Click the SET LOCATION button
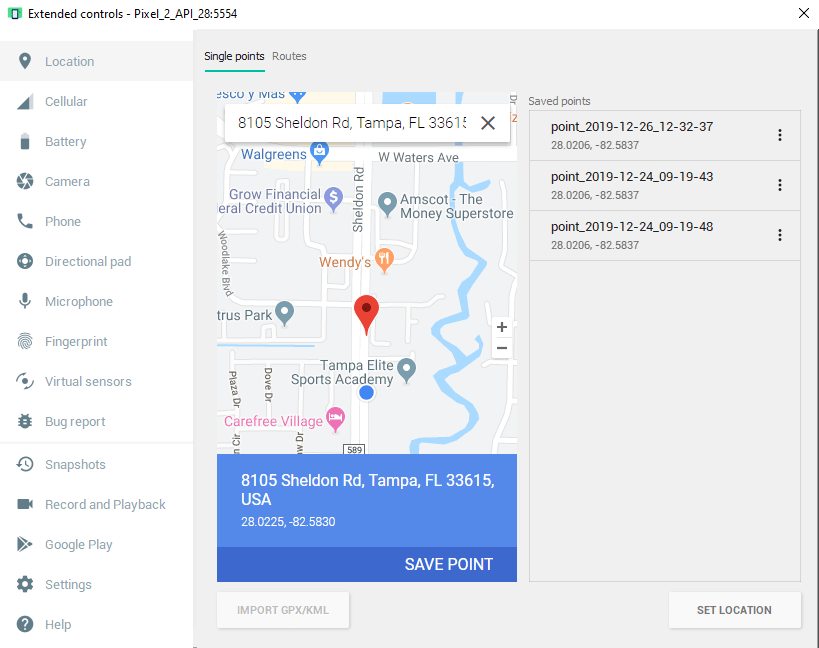Viewport: 819px width, 648px height. [x=734, y=610]
